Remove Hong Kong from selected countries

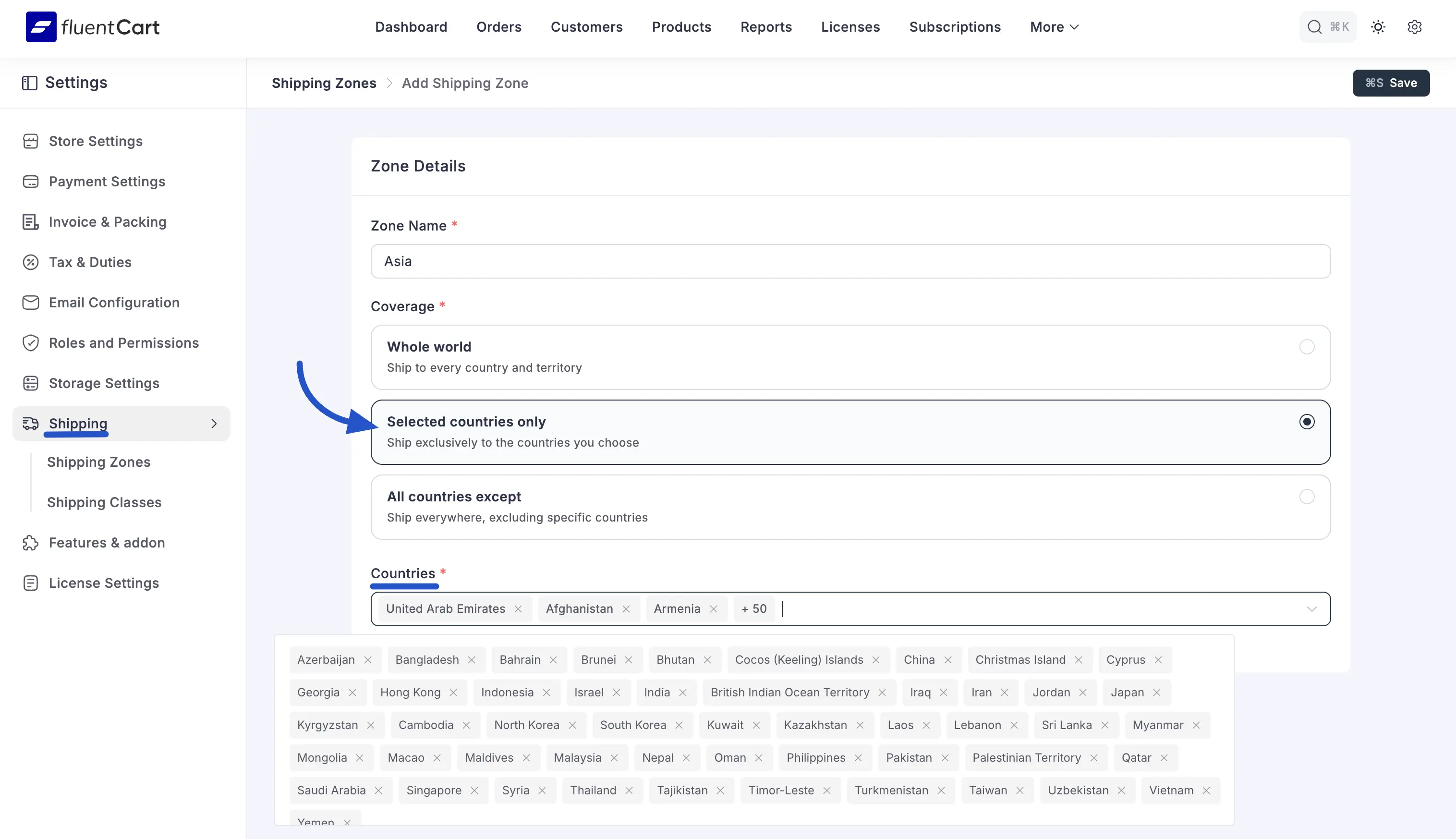tap(453, 693)
